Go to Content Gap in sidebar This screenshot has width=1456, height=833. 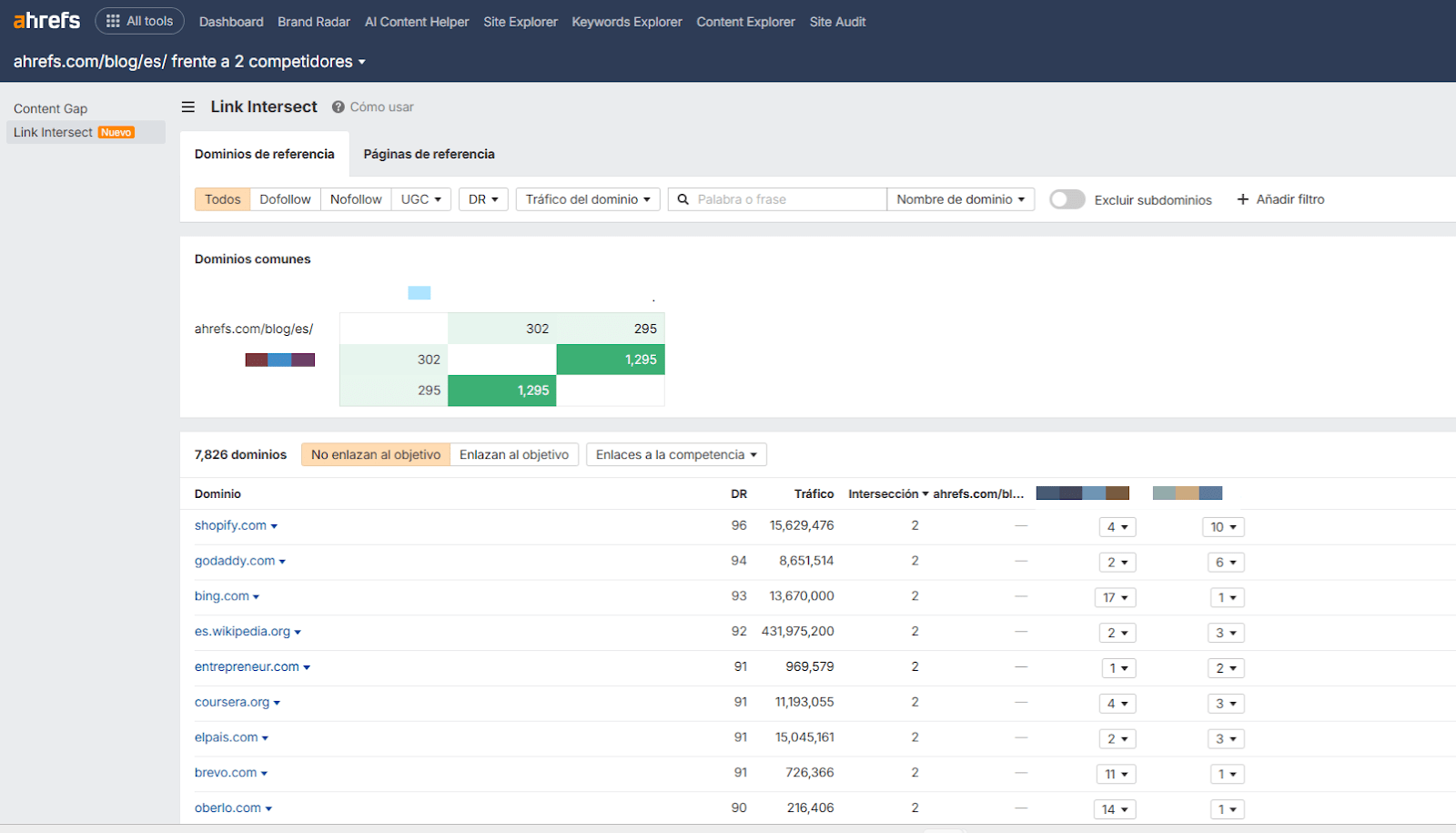point(51,108)
